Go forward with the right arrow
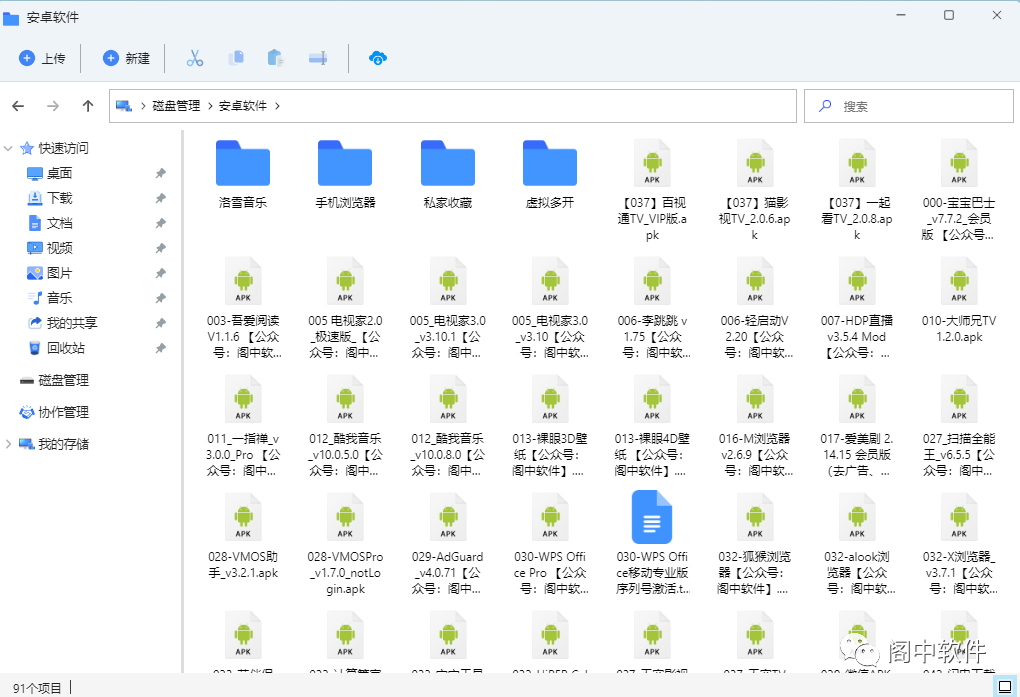1020x697 pixels. pyautogui.click(x=53, y=106)
